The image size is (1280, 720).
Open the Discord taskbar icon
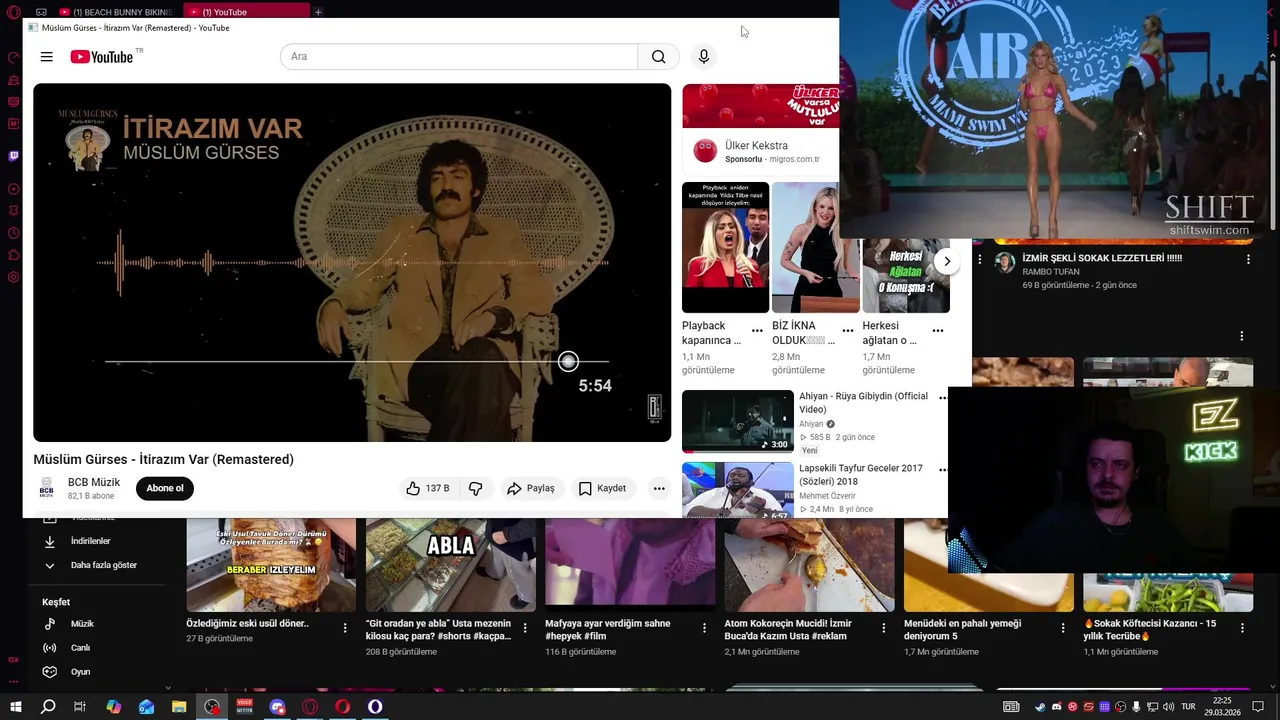(277, 706)
